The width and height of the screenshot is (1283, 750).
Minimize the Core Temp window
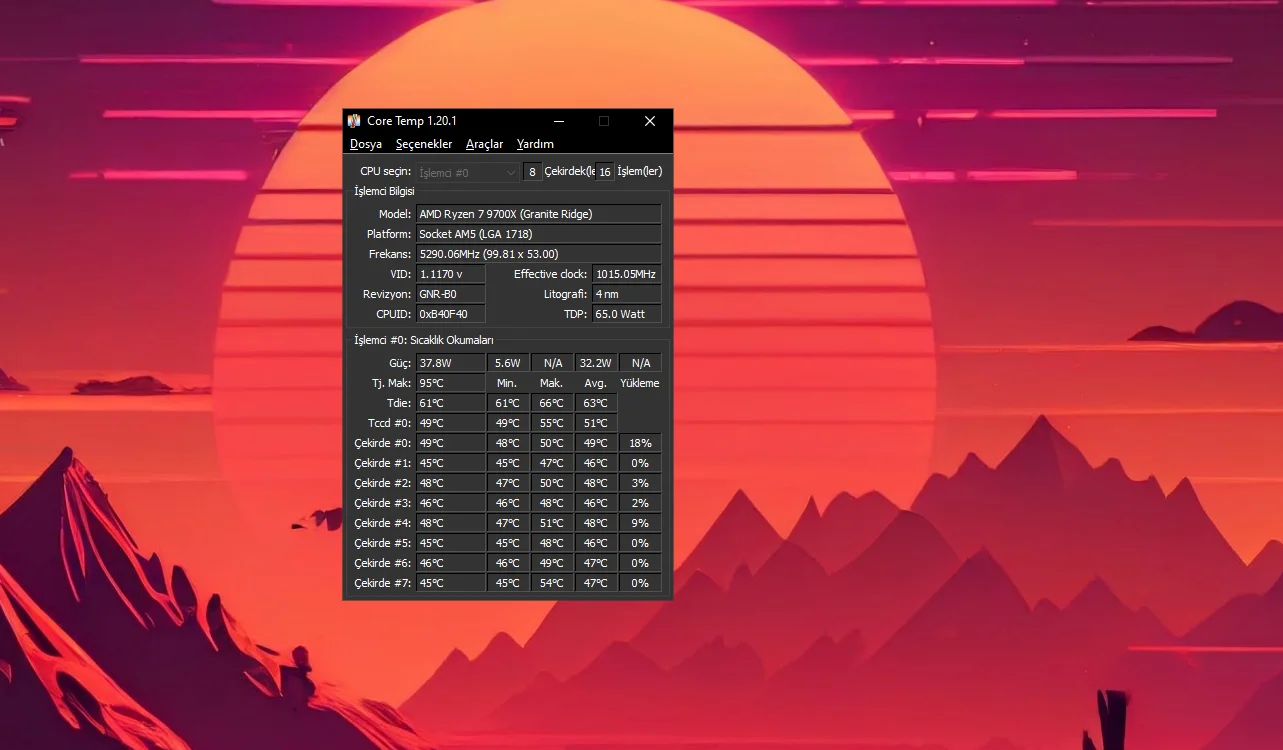[x=558, y=121]
